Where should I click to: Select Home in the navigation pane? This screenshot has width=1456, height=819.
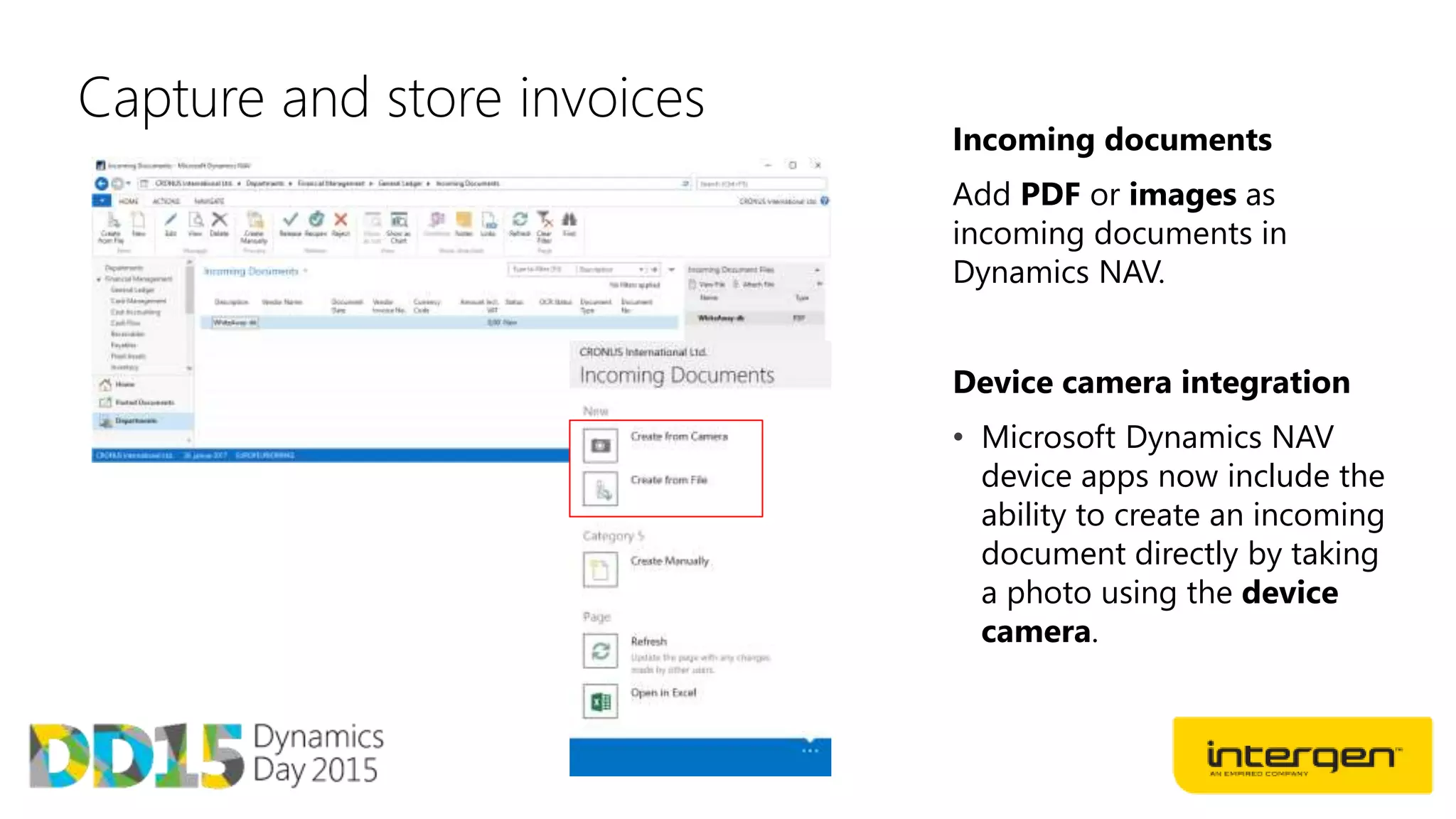(x=142, y=385)
